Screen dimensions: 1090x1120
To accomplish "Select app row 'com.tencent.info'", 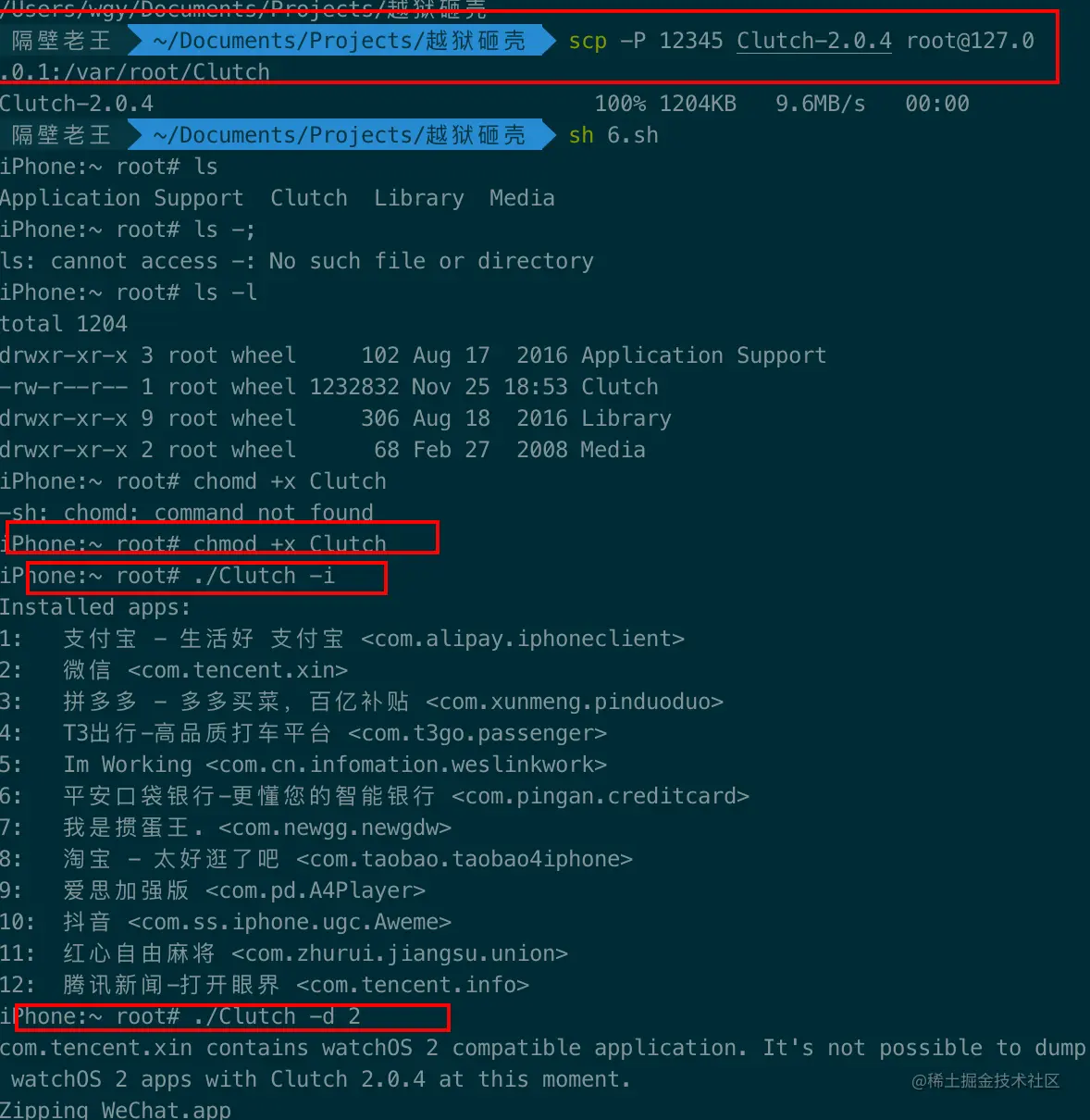I will [265, 985].
